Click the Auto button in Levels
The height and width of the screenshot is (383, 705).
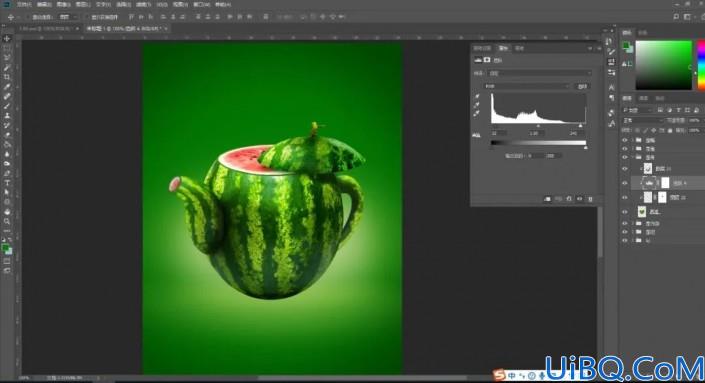tap(582, 86)
